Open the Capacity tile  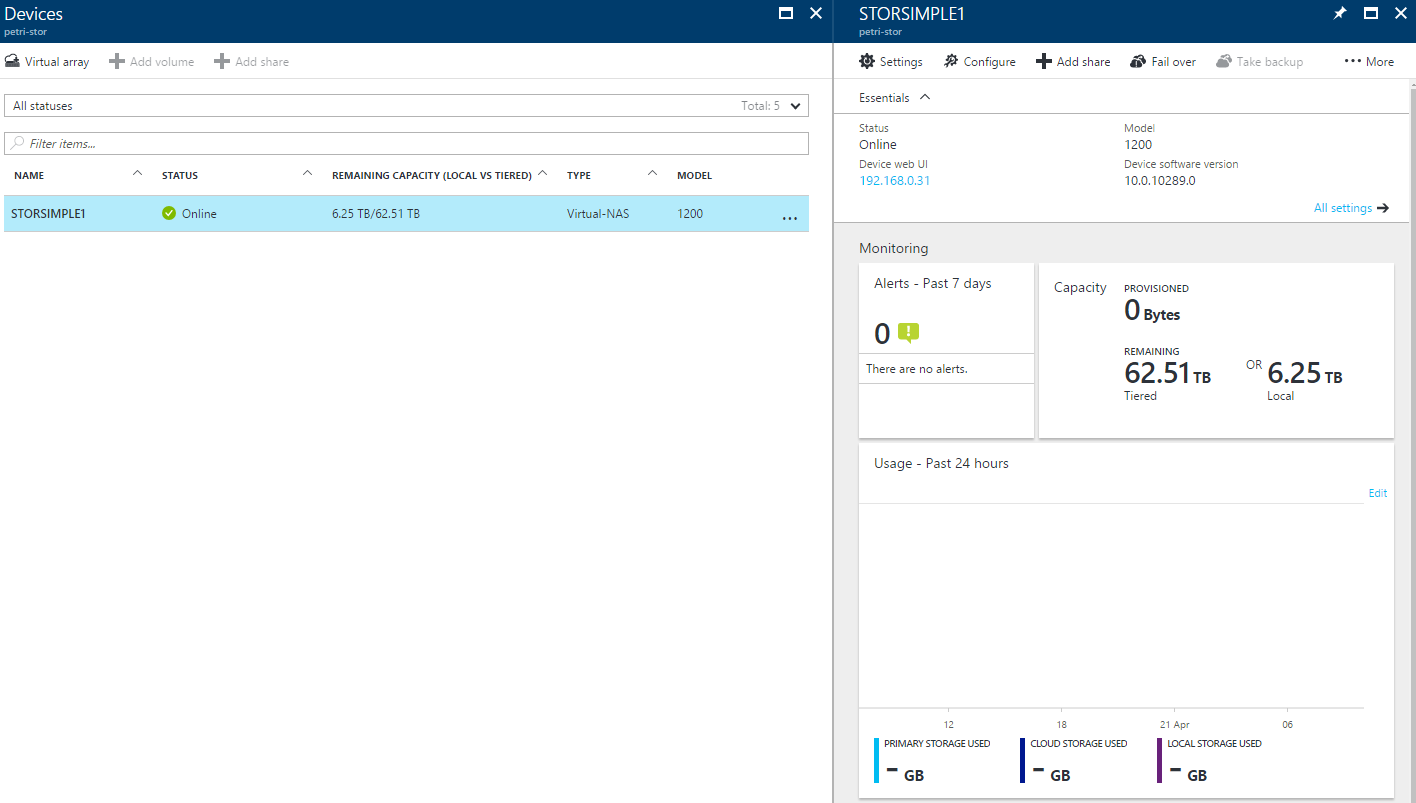point(1216,351)
